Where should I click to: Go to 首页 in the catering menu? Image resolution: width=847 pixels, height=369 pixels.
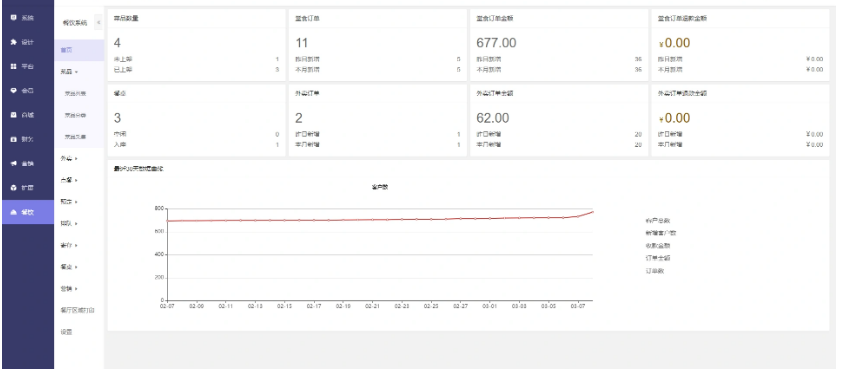coord(79,50)
